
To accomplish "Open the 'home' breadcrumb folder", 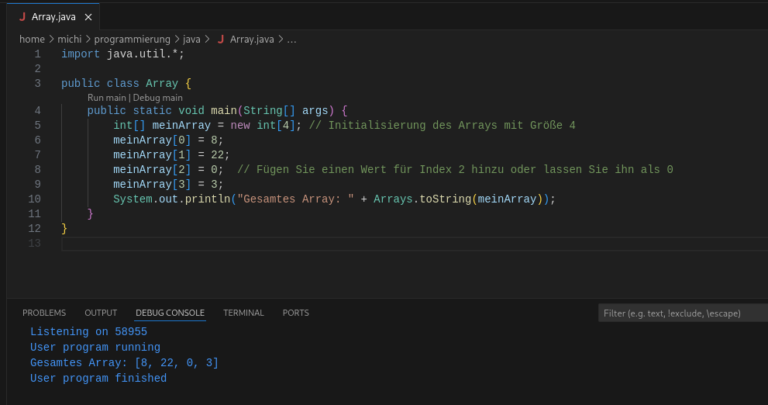I will (x=32, y=39).
